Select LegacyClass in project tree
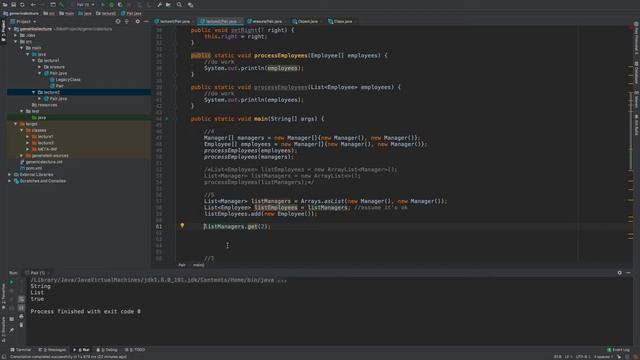Screen dimensions: 640x360 click(65, 80)
